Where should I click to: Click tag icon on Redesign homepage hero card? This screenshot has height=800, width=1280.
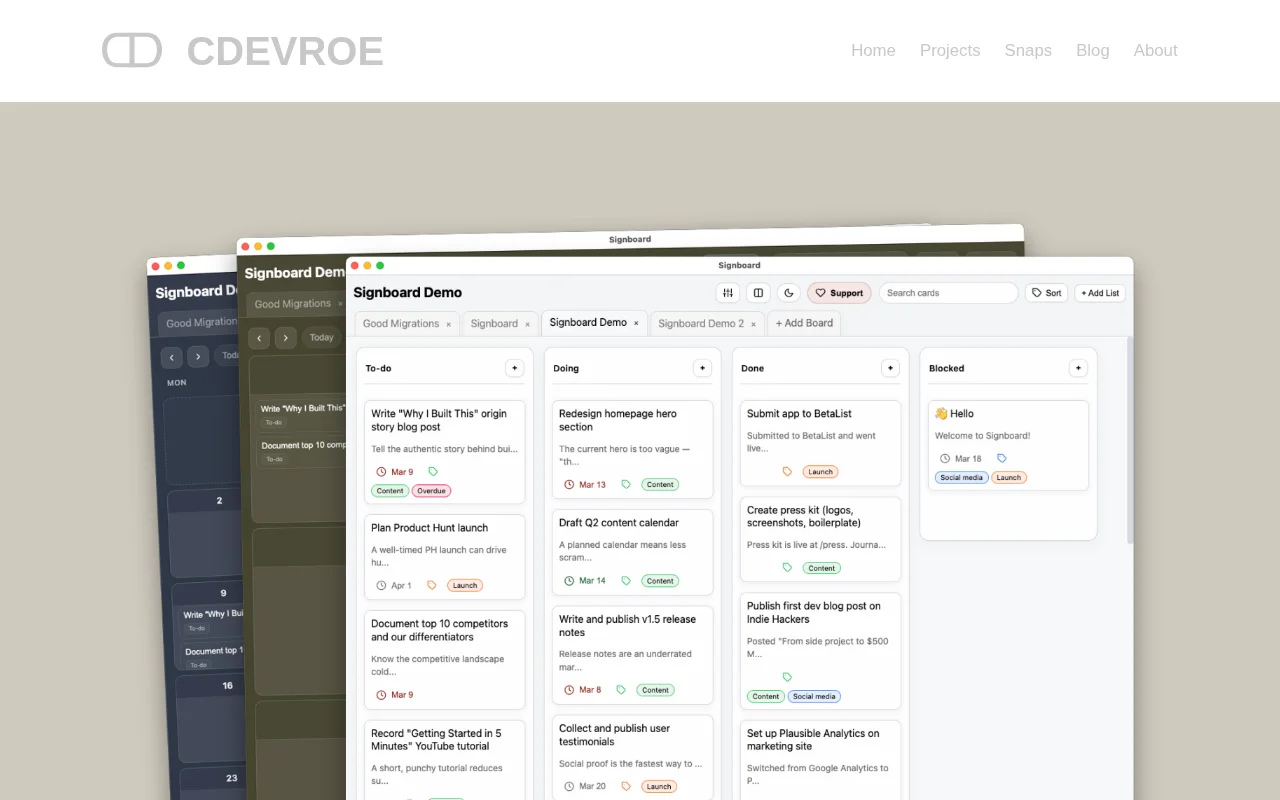click(x=626, y=484)
